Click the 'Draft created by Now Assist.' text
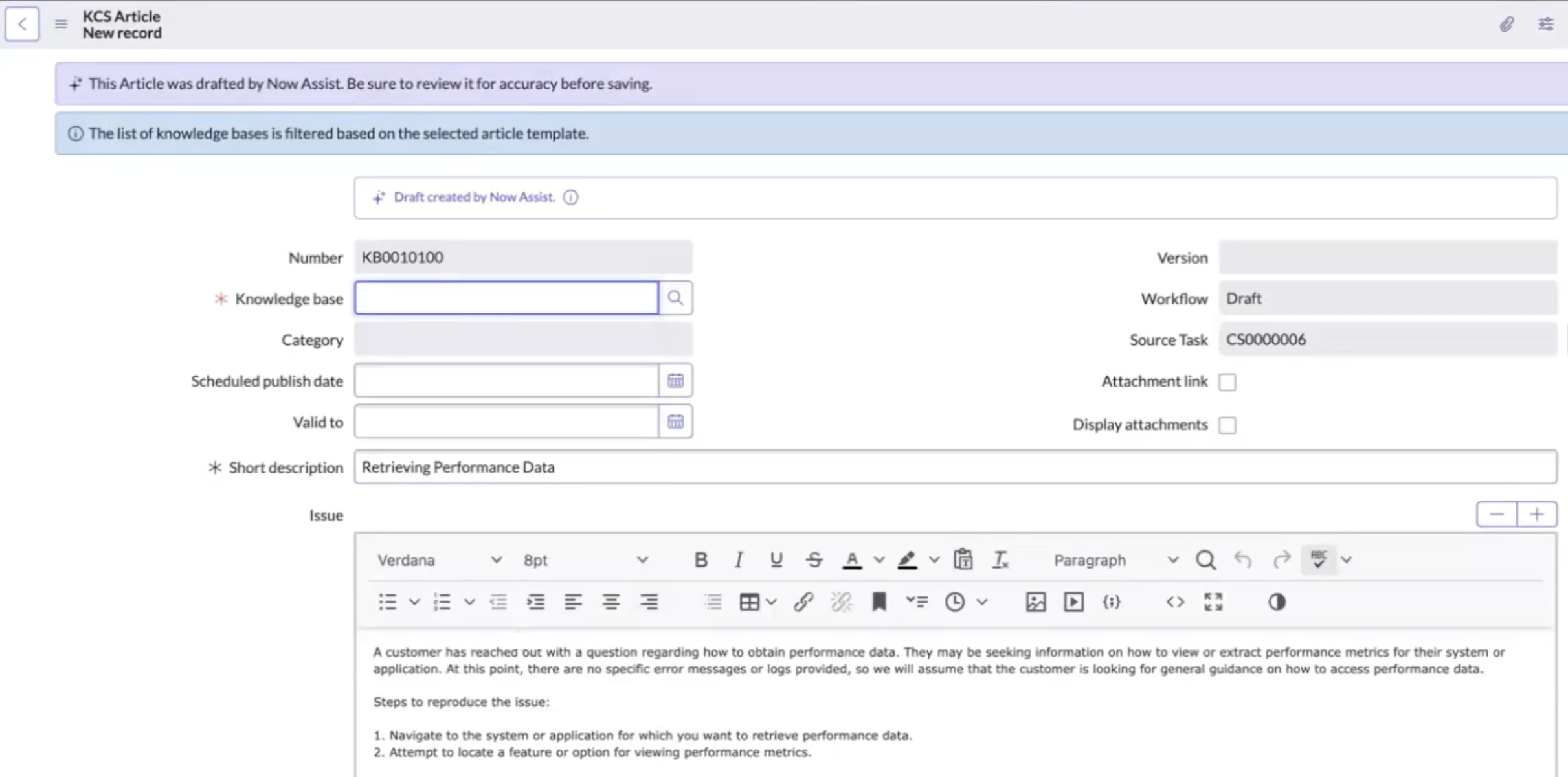The width and height of the screenshot is (1568, 777). point(475,197)
